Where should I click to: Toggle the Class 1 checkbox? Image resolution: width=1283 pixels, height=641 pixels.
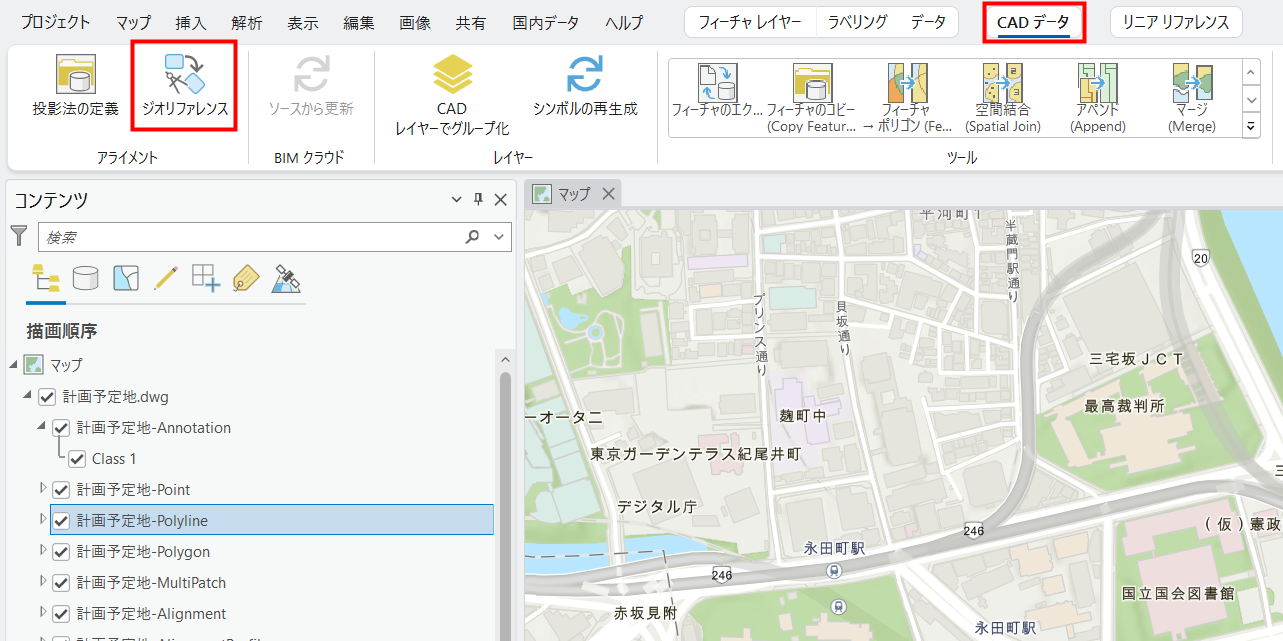point(77,459)
